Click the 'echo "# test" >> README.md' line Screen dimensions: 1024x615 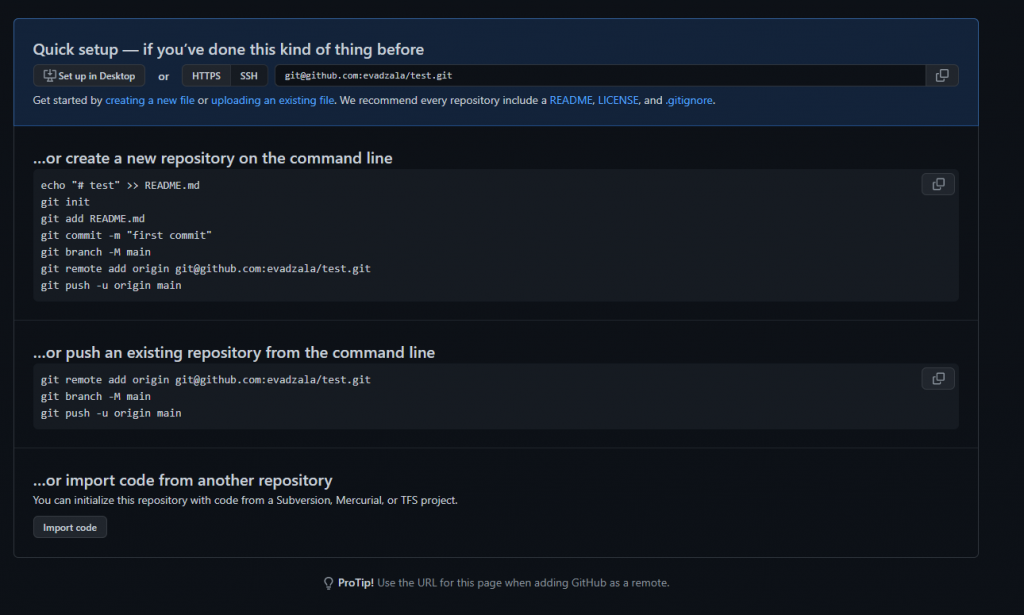120,185
